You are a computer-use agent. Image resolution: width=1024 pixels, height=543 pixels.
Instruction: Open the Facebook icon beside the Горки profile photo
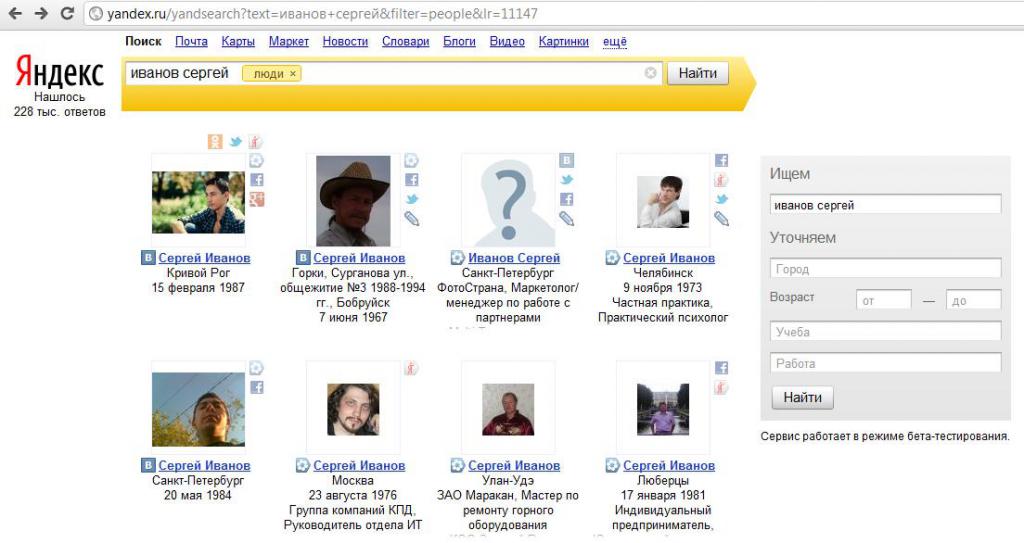[x=411, y=180]
